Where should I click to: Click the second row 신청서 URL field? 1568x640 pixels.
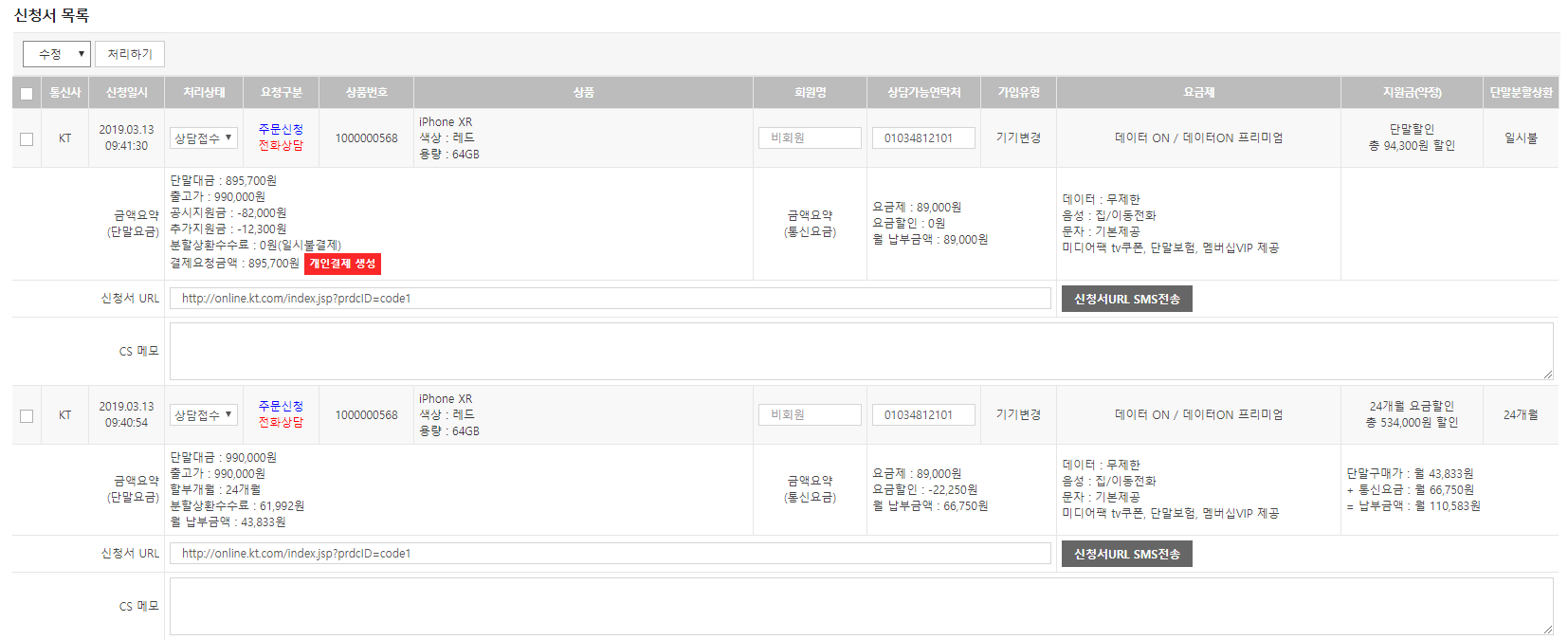point(610,554)
